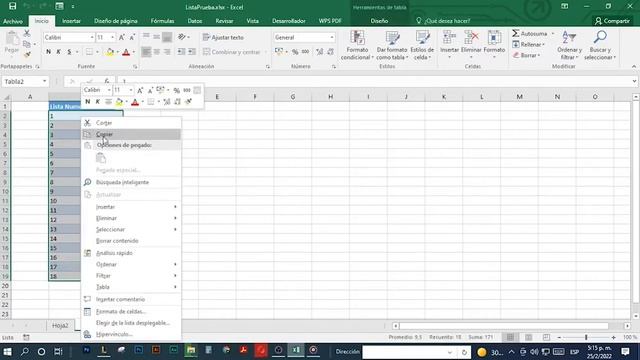Click the ribbon Cut scissors icon
The height and width of the screenshot is (360, 640).
tap(27, 34)
